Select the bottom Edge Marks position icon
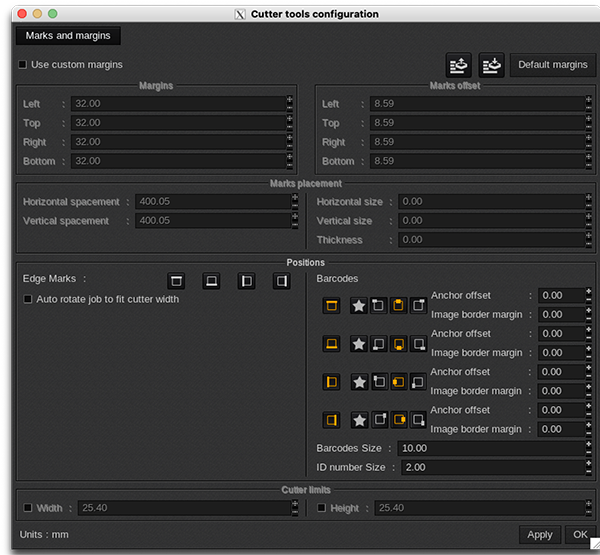Viewport: 600px width, 555px height. [x=211, y=282]
